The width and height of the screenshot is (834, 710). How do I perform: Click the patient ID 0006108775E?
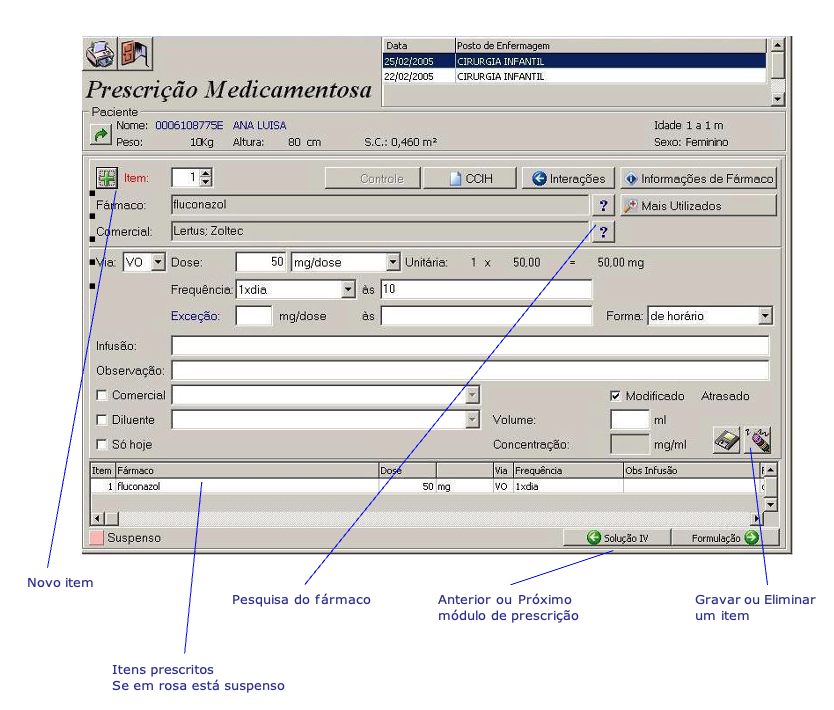point(189,126)
